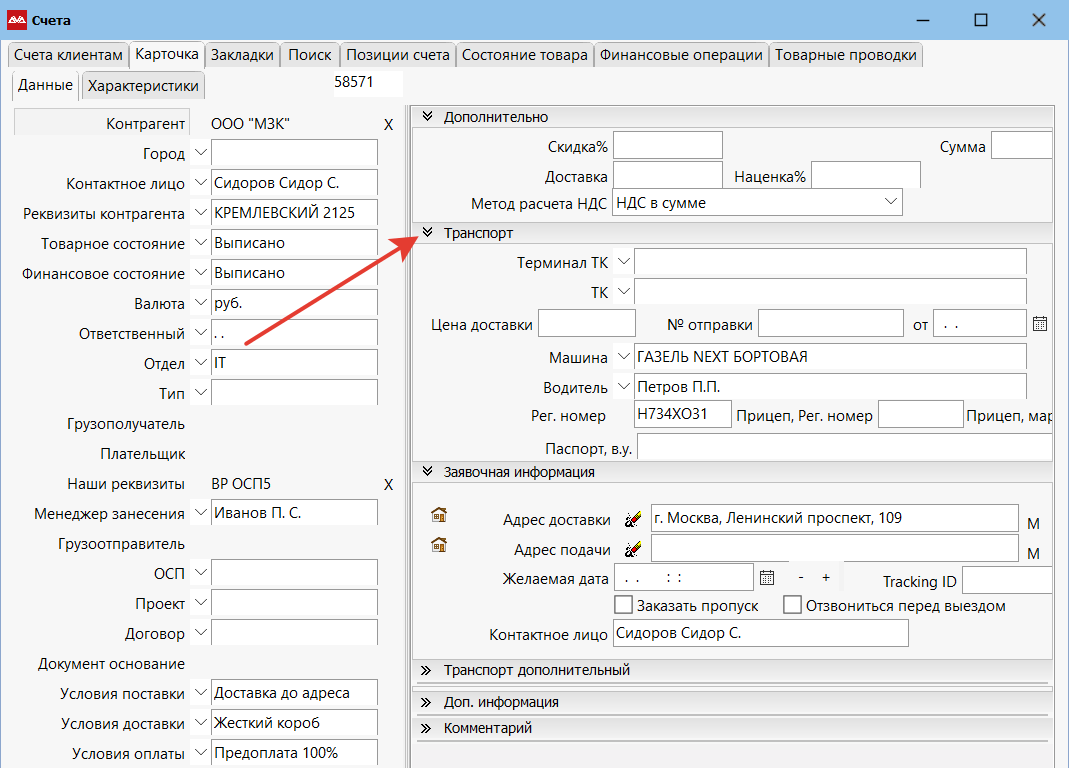Click the house icon beside Адрес доставки

(438, 515)
